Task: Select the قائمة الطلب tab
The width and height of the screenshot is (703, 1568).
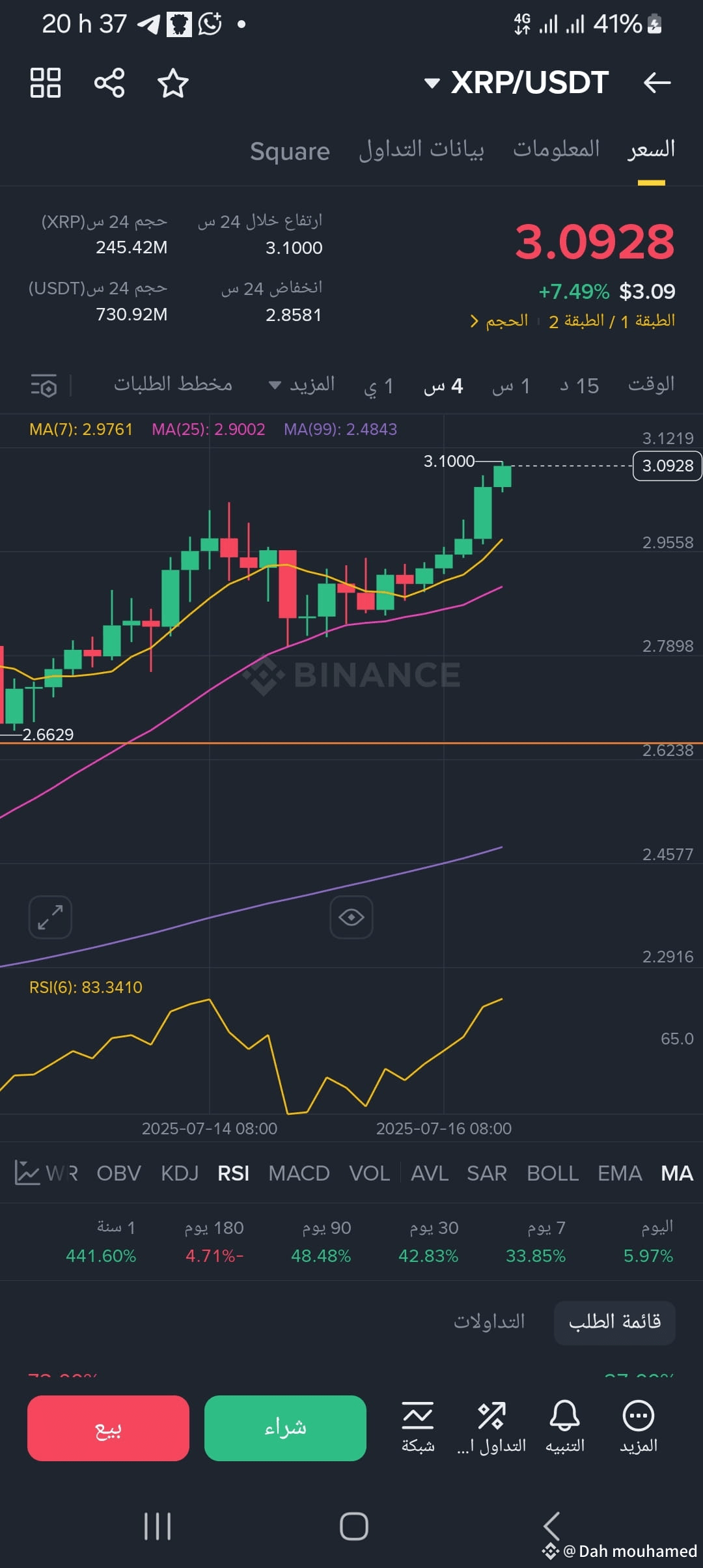Action: point(614,1322)
